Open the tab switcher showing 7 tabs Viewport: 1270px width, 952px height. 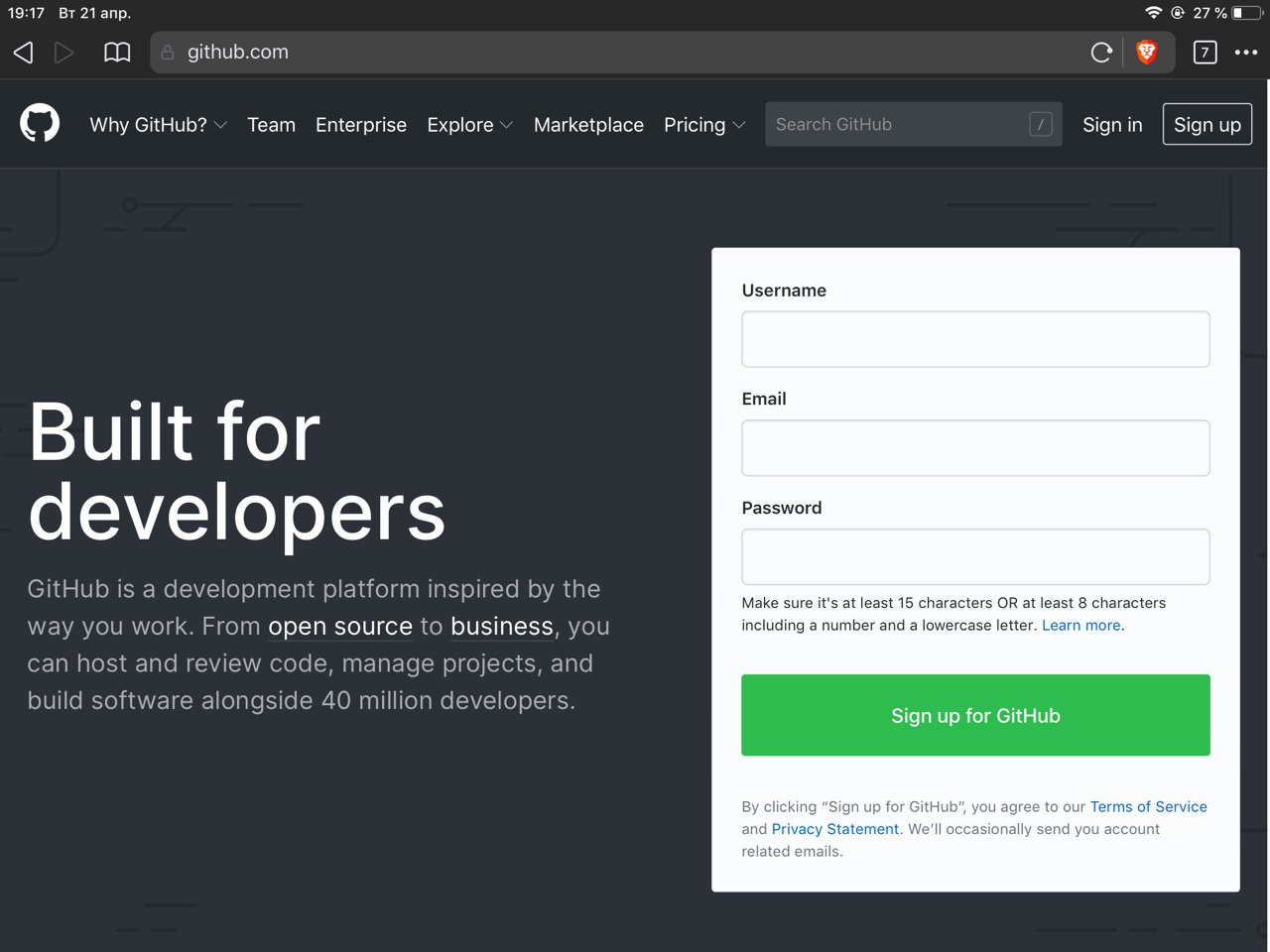pyautogui.click(x=1205, y=53)
